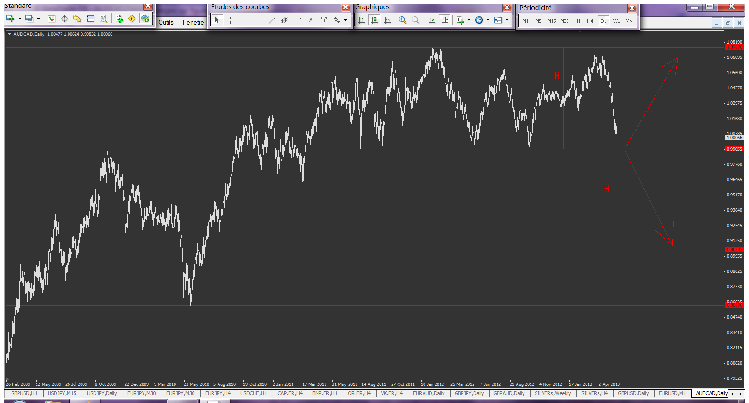Select the Trendline drawing tool
The height and width of the screenshot is (403, 749).
click(x=272, y=20)
